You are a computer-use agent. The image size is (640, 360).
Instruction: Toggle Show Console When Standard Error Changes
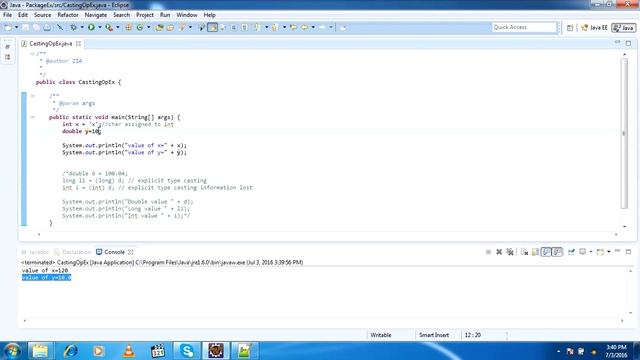(557, 252)
